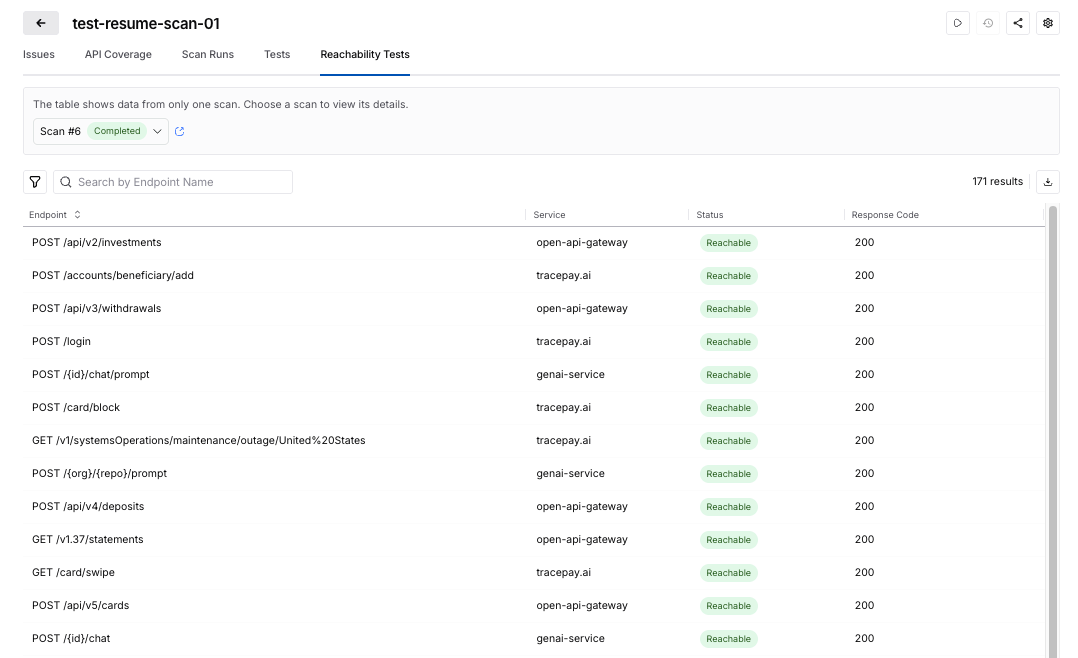Click the share icon
Image resolution: width=1078 pixels, height=658 pixels.
tap(1018, 23)
